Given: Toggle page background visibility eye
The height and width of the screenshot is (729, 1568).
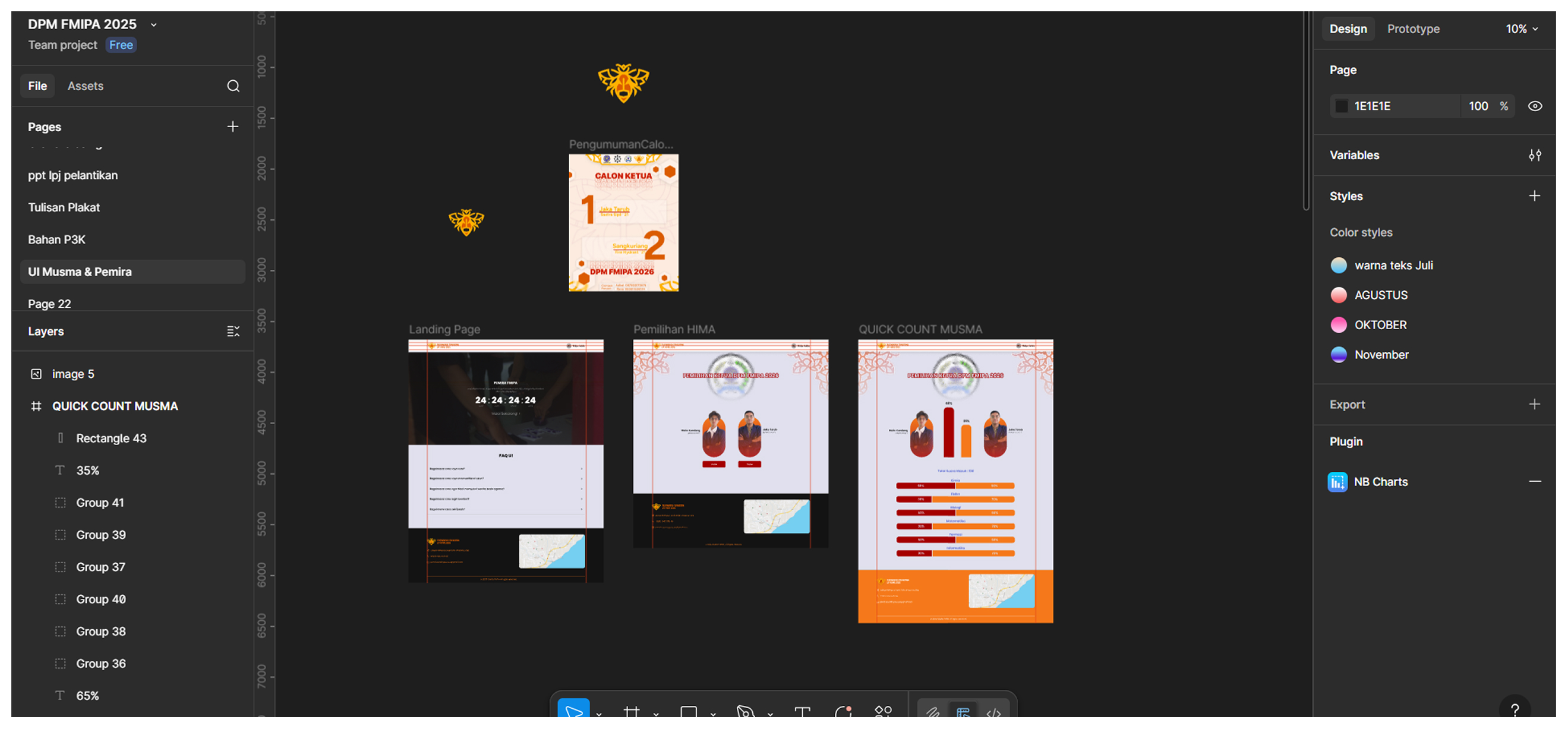Looking at the screenshot, I should tap(1535, 106).
